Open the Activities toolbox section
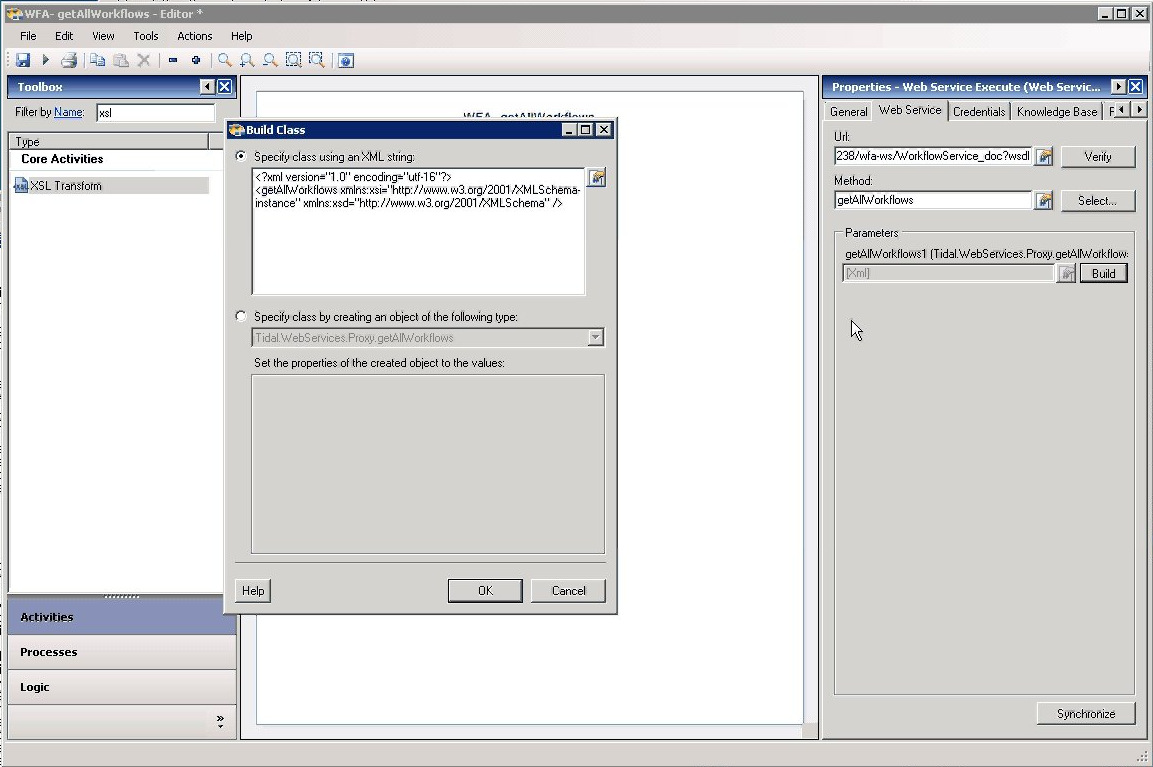This screenshot has height=767, width=1153. pos(121,617)
